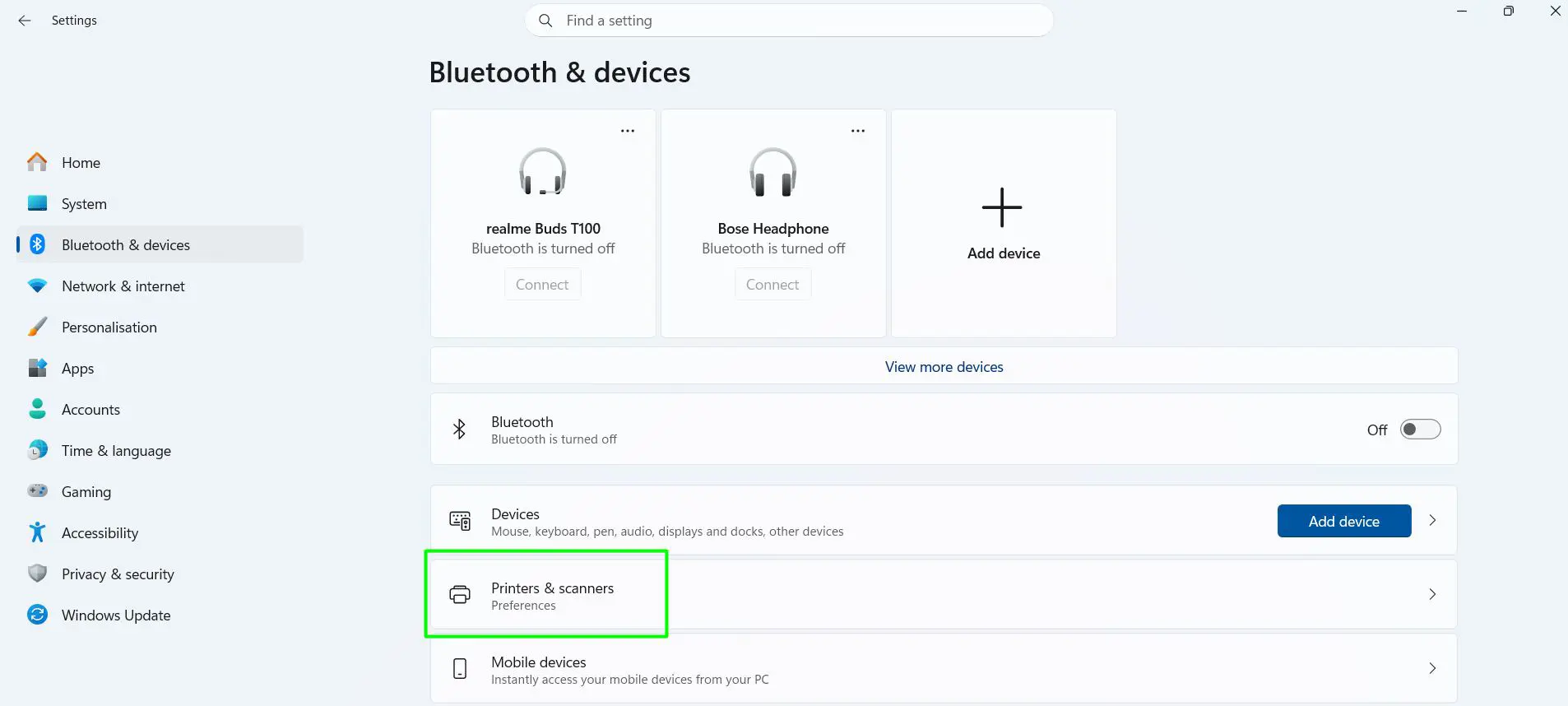1568x706 pixels.
Task: Click the Printers & scanners label
Action: click(552, 588)
